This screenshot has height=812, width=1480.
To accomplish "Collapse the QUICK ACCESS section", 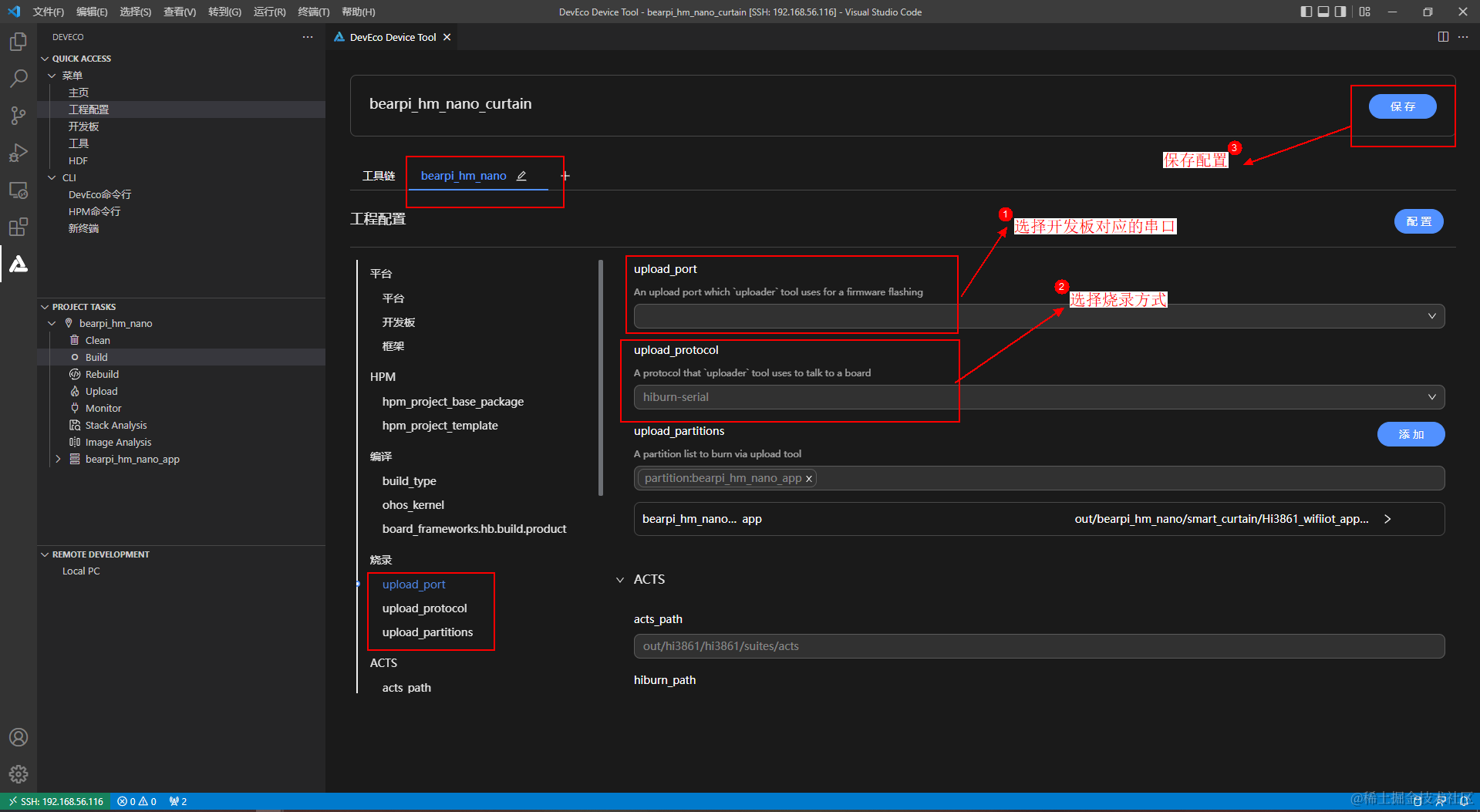I will [45, 59].
